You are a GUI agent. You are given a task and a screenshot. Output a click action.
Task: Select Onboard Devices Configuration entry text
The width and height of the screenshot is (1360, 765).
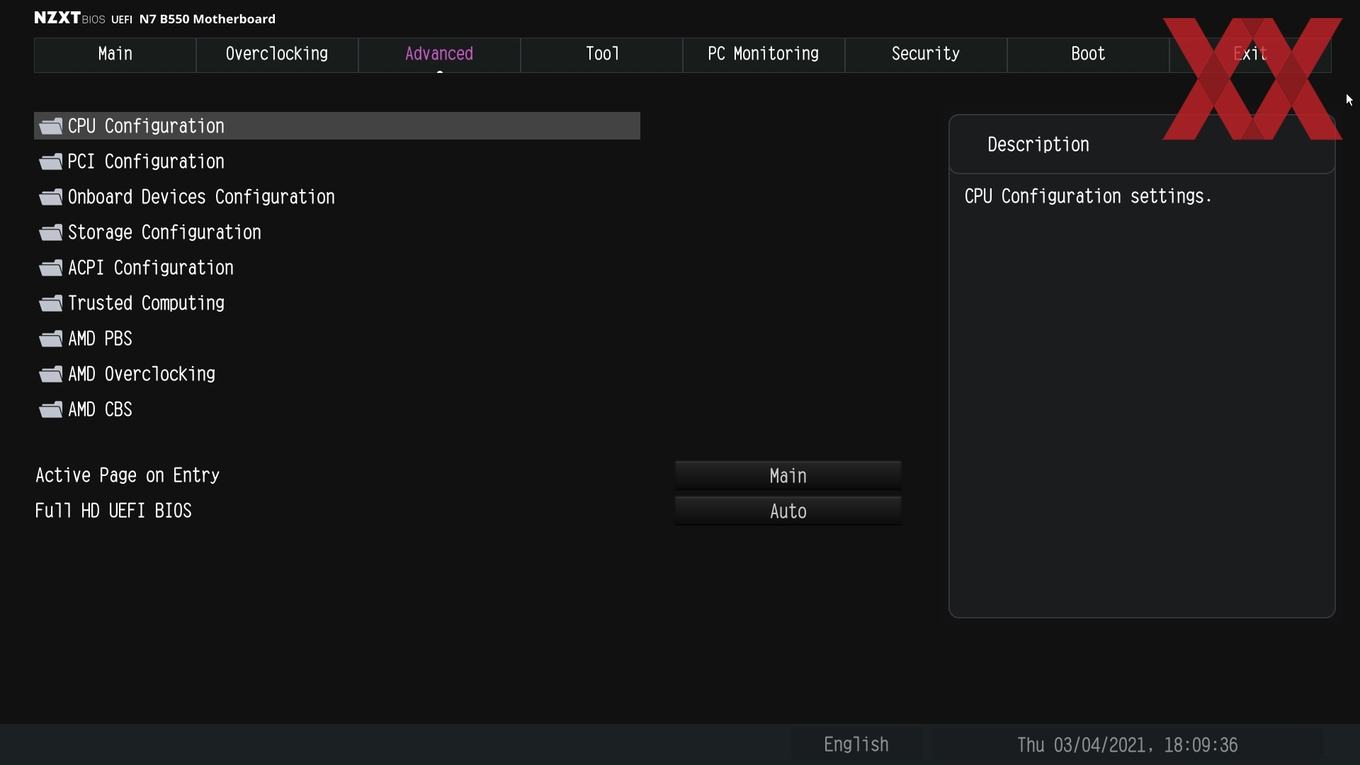pos(201,197)
